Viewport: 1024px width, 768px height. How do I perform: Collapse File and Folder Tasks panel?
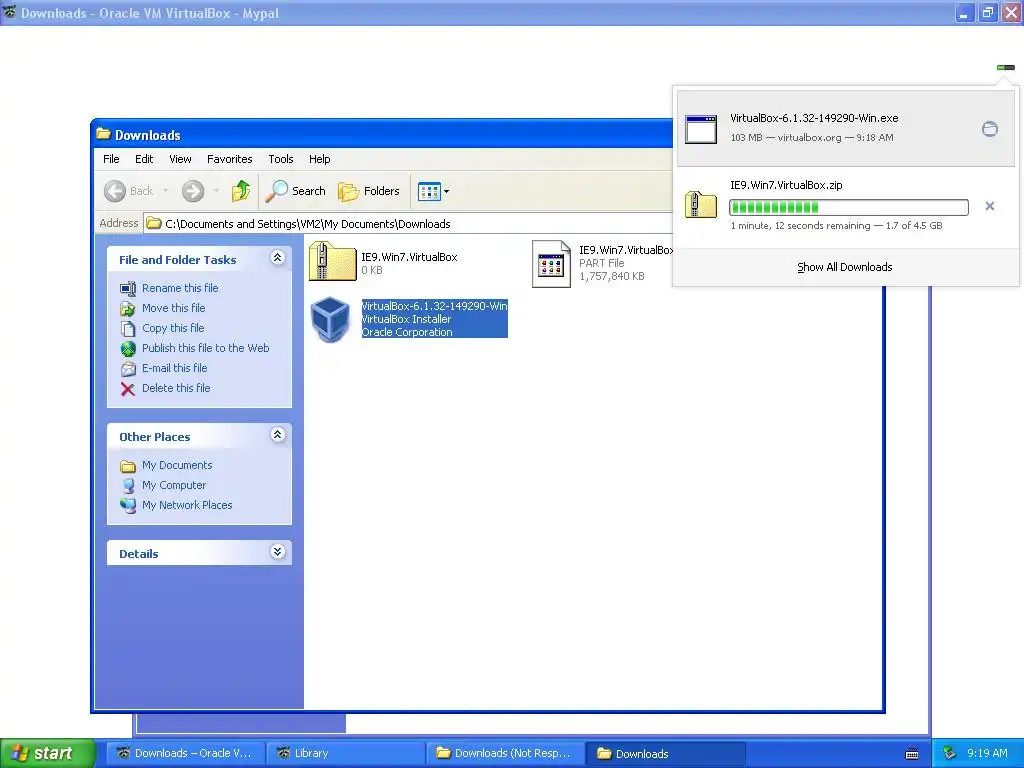[278, 257]
